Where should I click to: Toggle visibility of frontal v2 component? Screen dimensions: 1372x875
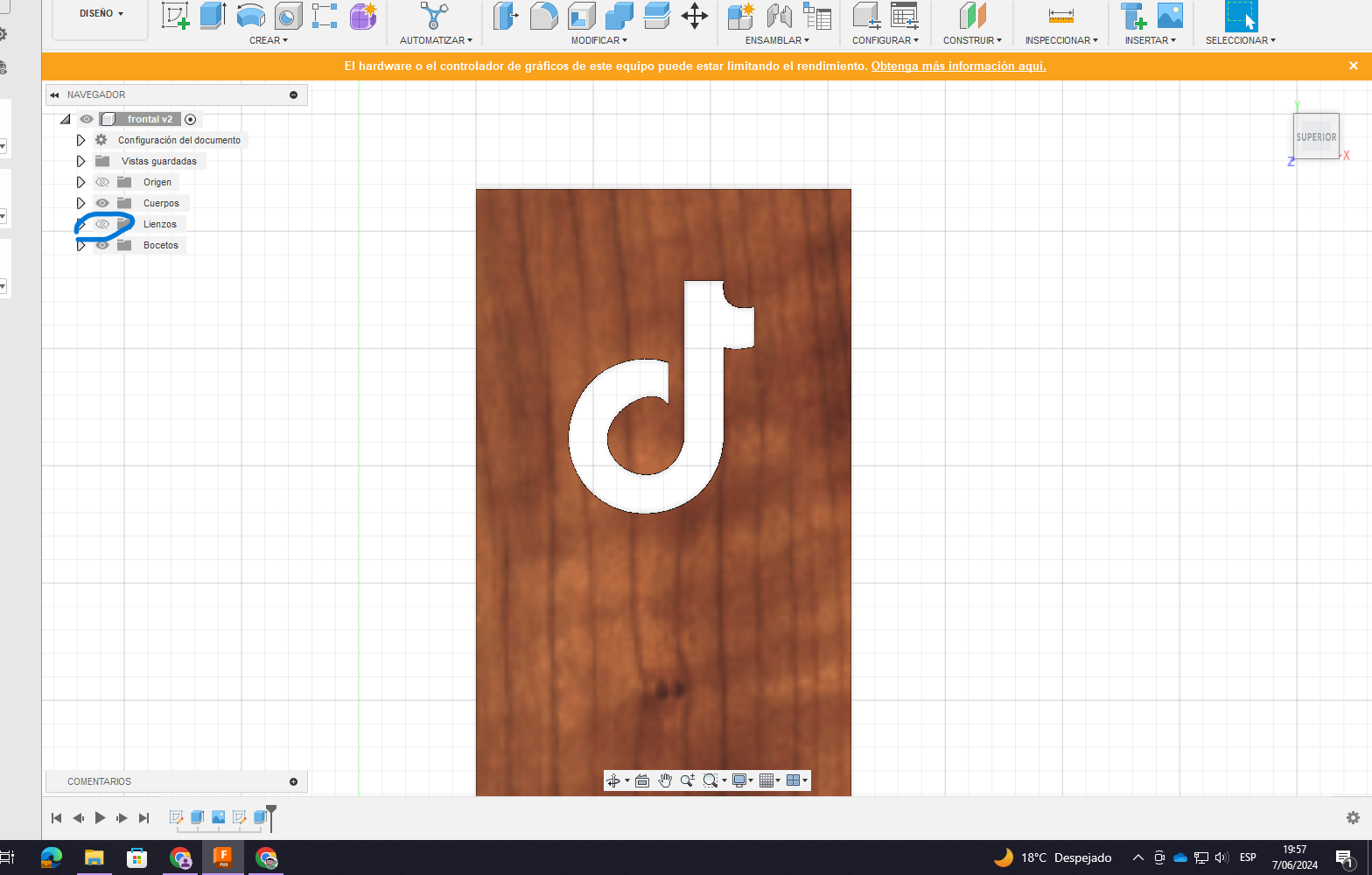click(x=87, y=119)
